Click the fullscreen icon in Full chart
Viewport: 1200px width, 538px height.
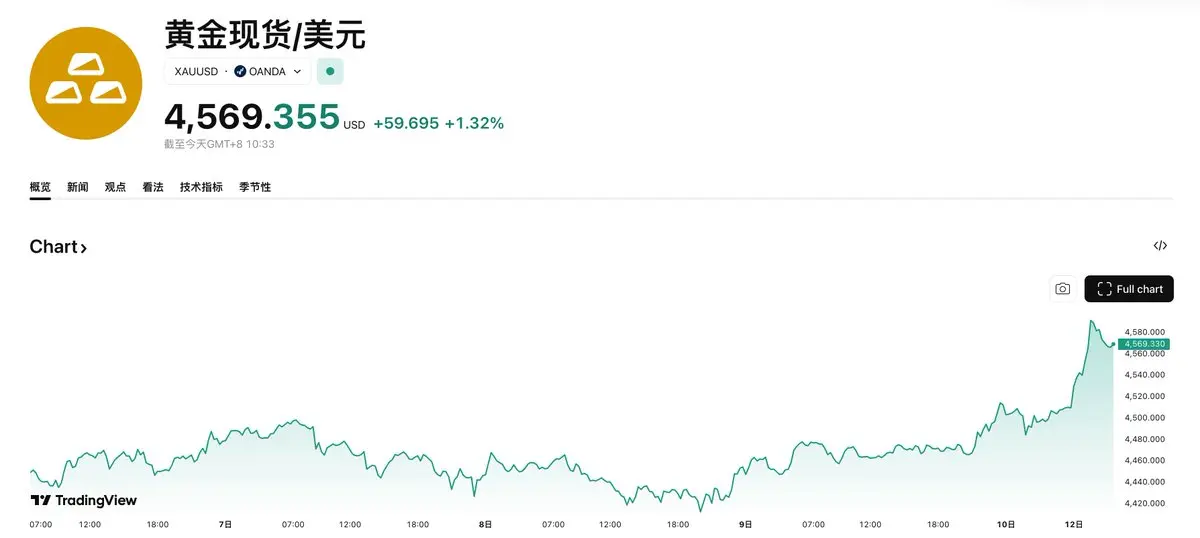1104,289
